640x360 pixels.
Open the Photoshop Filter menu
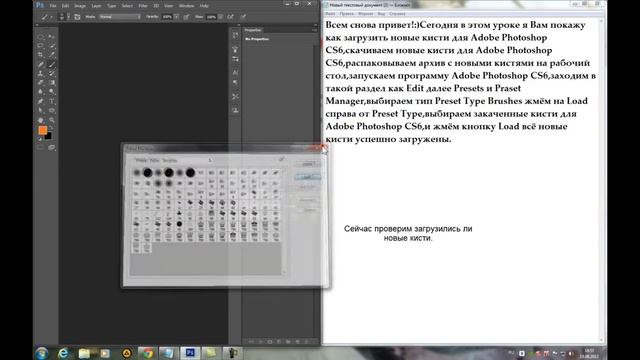click(x=143, y=6)
